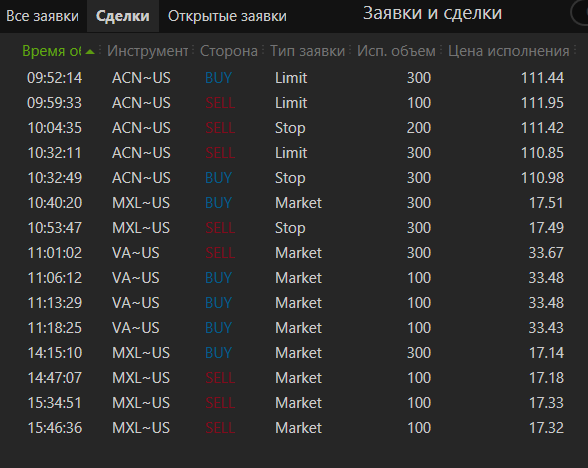
Task: Select the 10:40:20 MXL~US Market buy row
Action: 295,203
